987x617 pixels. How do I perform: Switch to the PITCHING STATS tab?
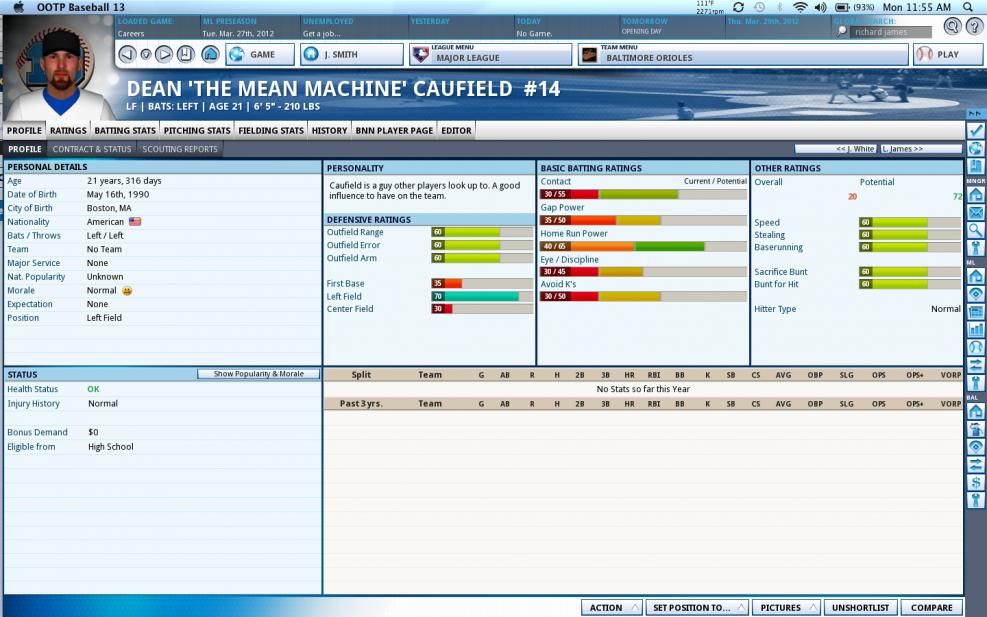point(197,130)
